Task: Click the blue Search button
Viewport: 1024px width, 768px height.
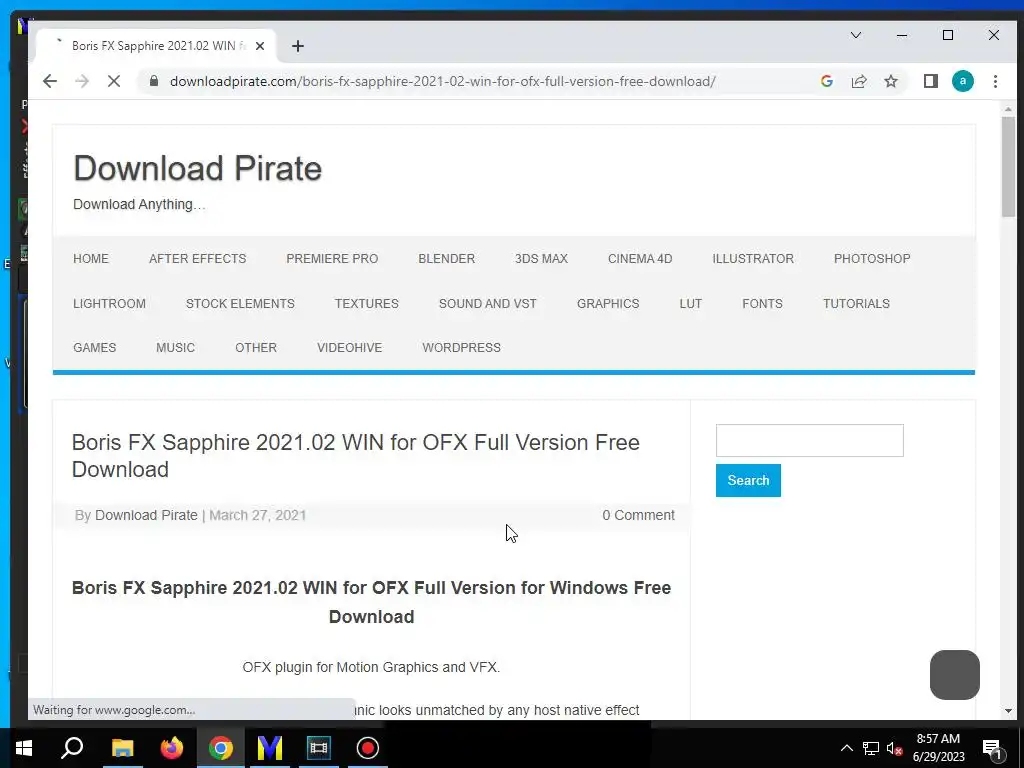Action: point(748,481)
